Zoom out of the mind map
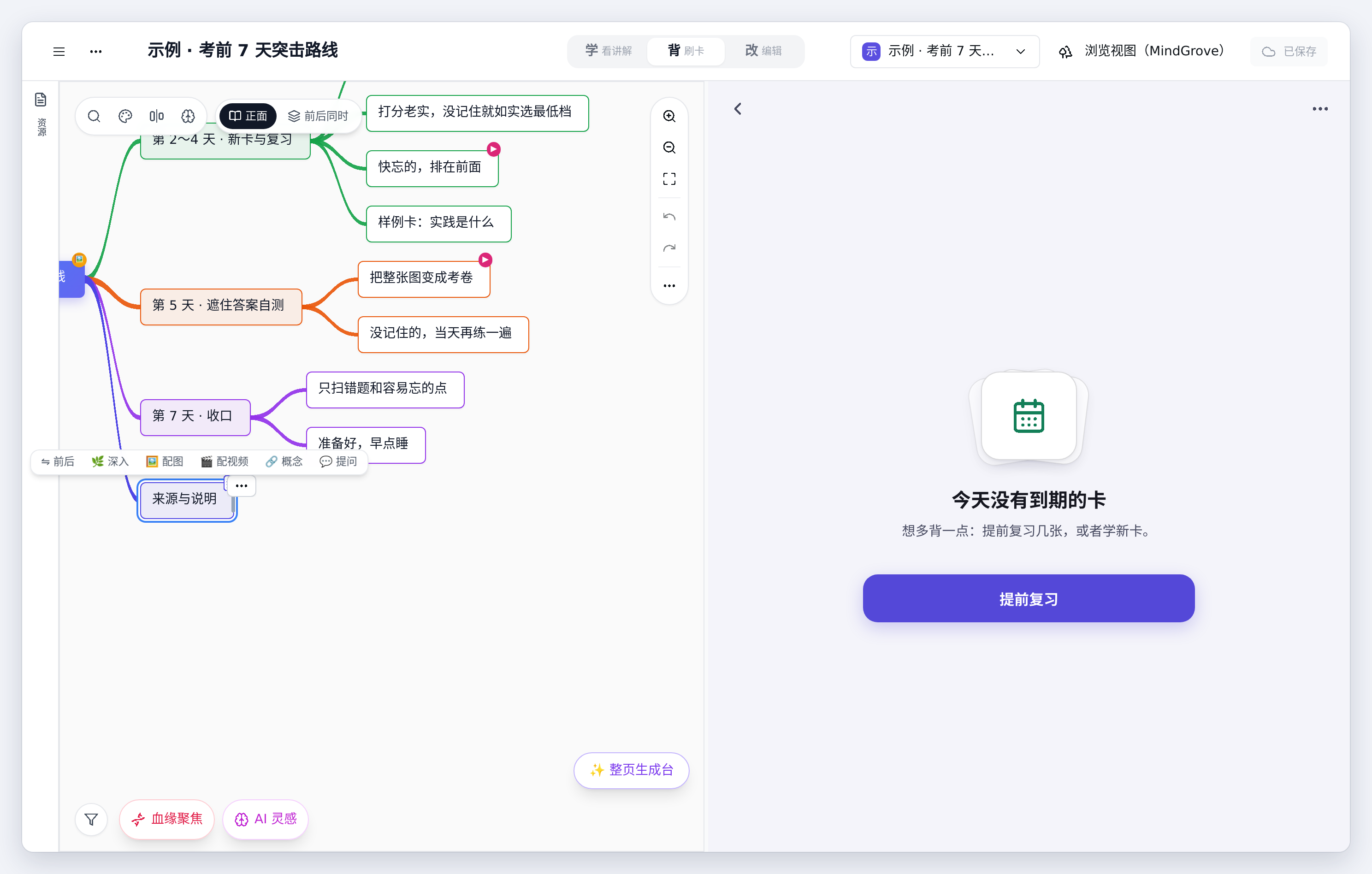Image resolution: width=1372 pixels, height=874 pixels. 669,148
